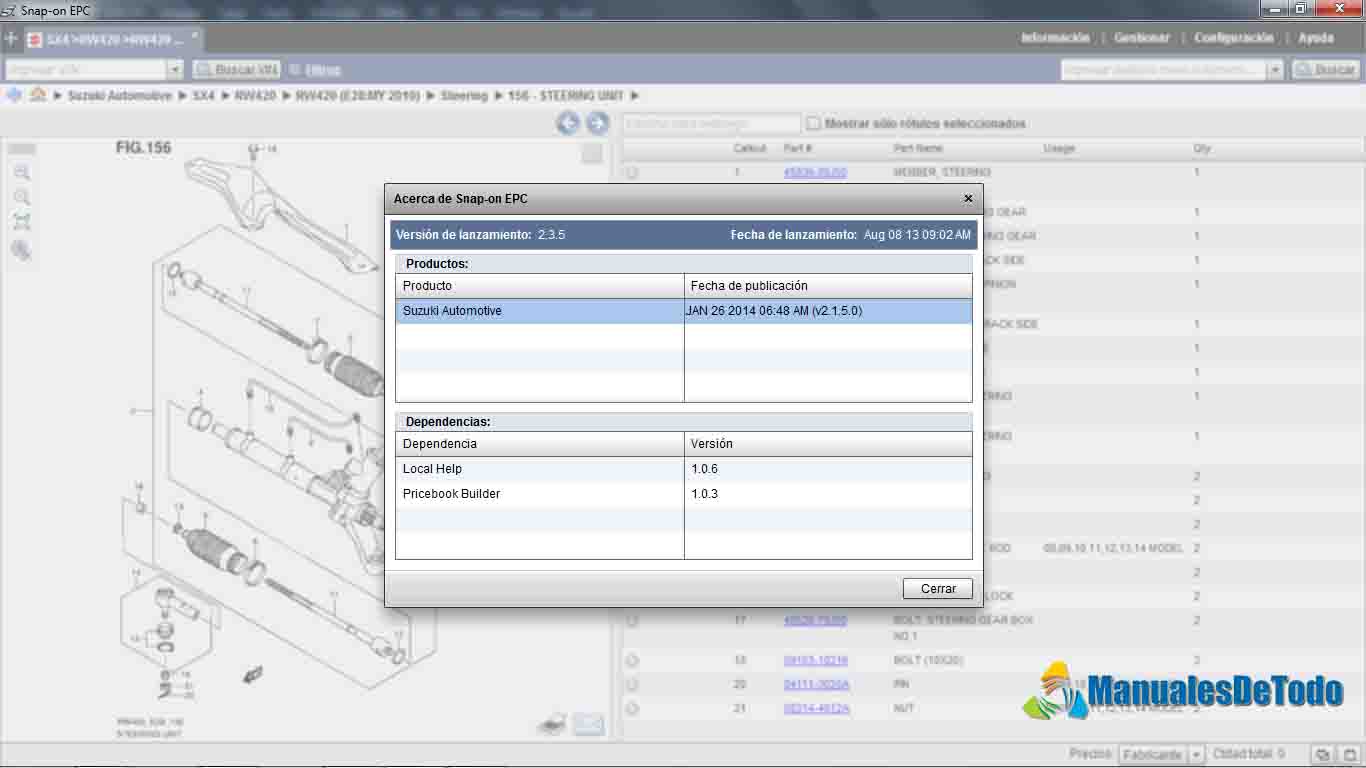Viewport: 1366px width, 768px height.
Task: Navigate to 156 - STEERING UNIT breadcrumb
Action: pos(566,96)
